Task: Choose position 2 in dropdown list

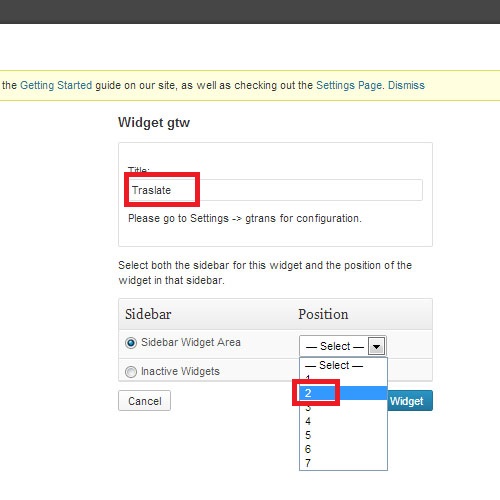Action: coord(343,393)
